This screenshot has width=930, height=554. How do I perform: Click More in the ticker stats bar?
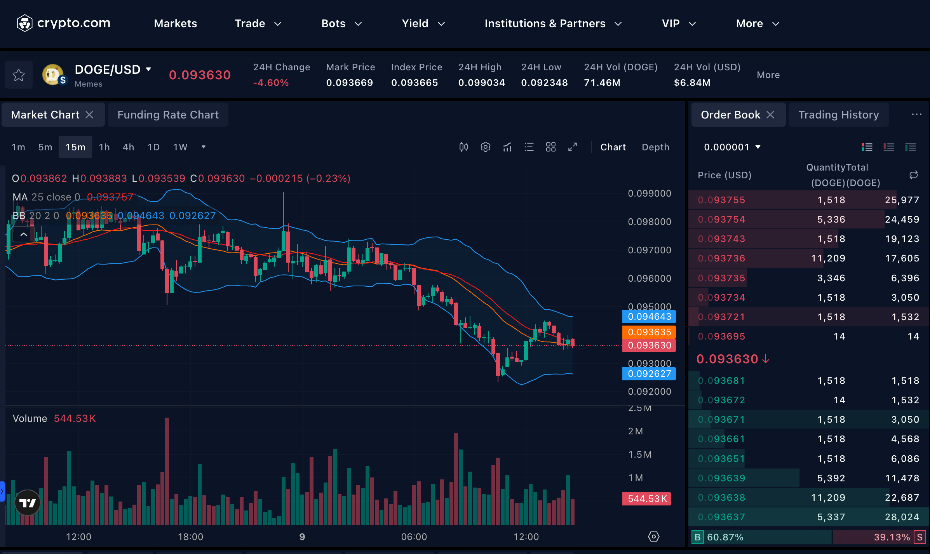pos(768,75)
